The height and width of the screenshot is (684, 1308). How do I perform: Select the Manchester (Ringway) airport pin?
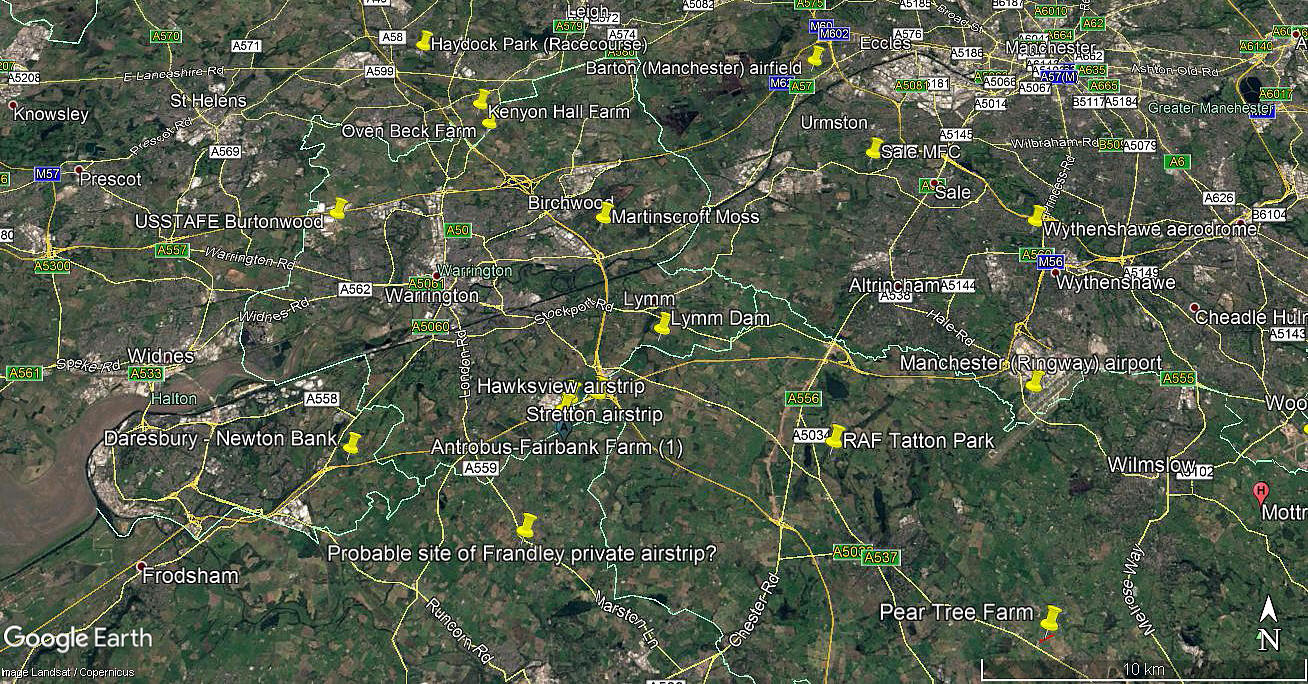tap(1035, 381)
